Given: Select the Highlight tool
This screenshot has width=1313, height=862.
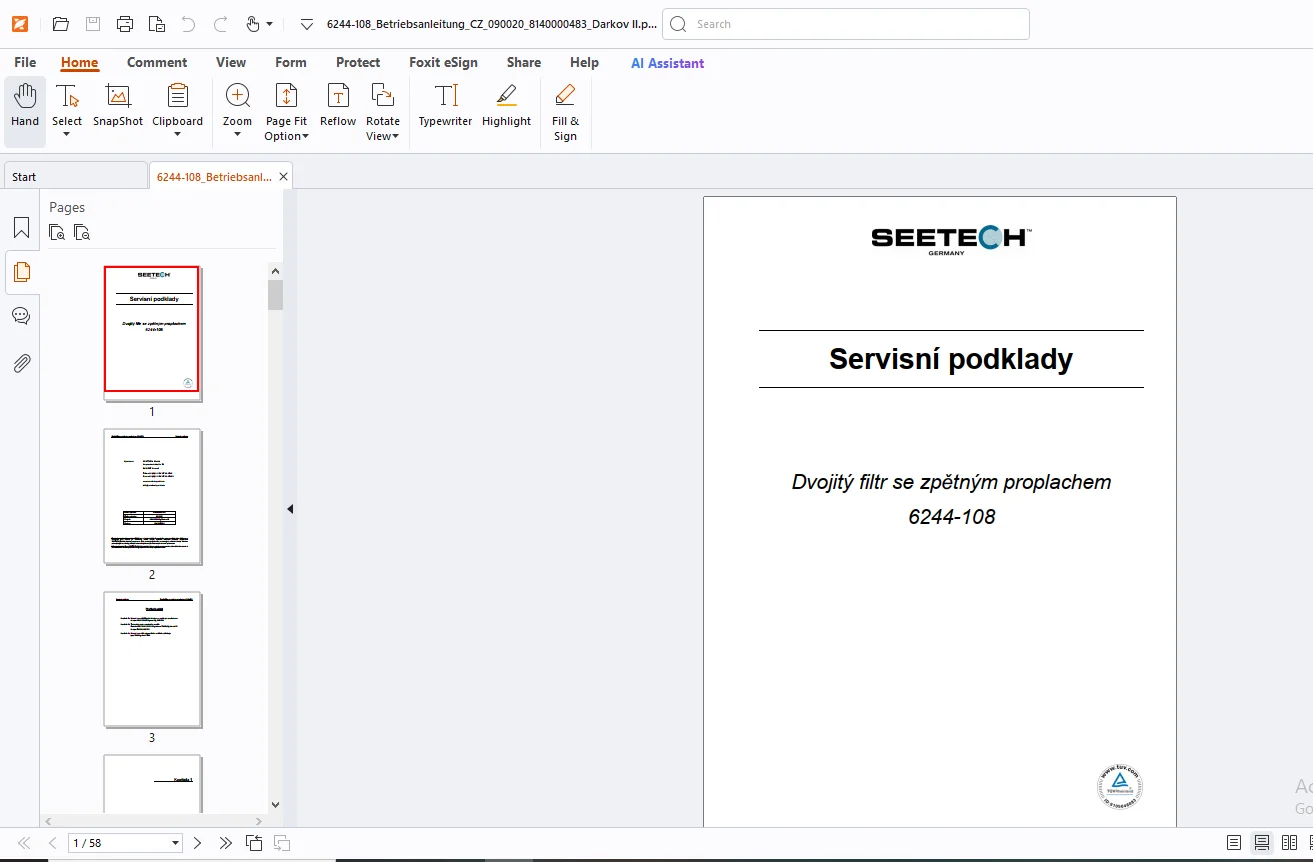Looking at the screenshot, I should tap(507, 105).
